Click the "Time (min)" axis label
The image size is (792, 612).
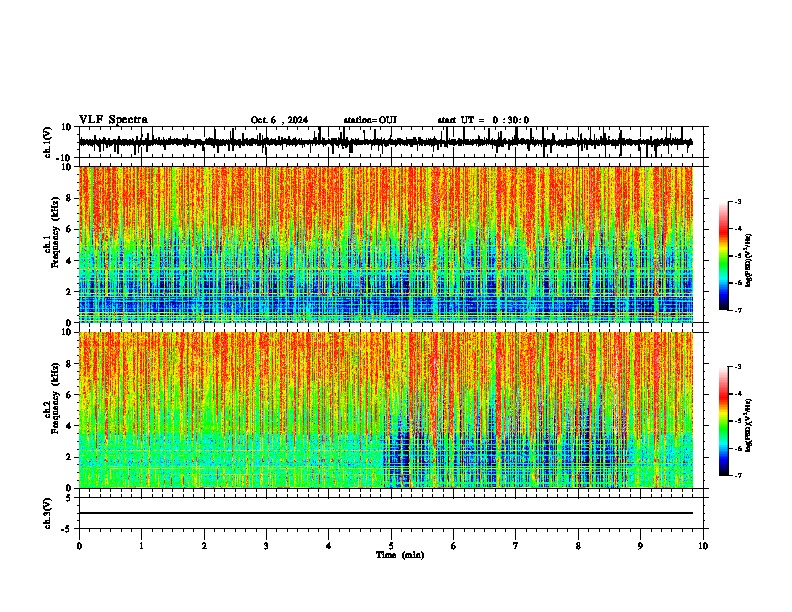400,555
